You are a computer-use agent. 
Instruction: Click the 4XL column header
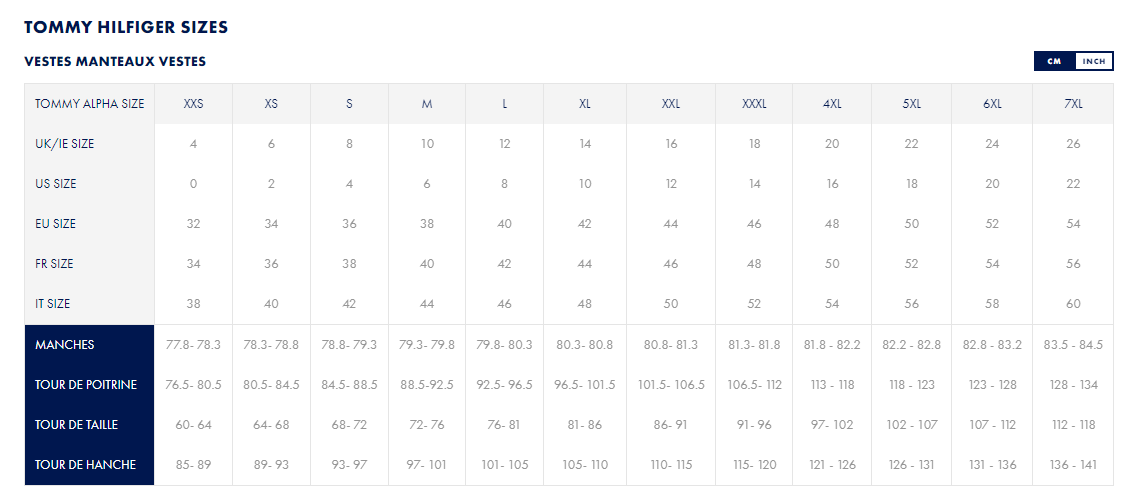point(832,104)
